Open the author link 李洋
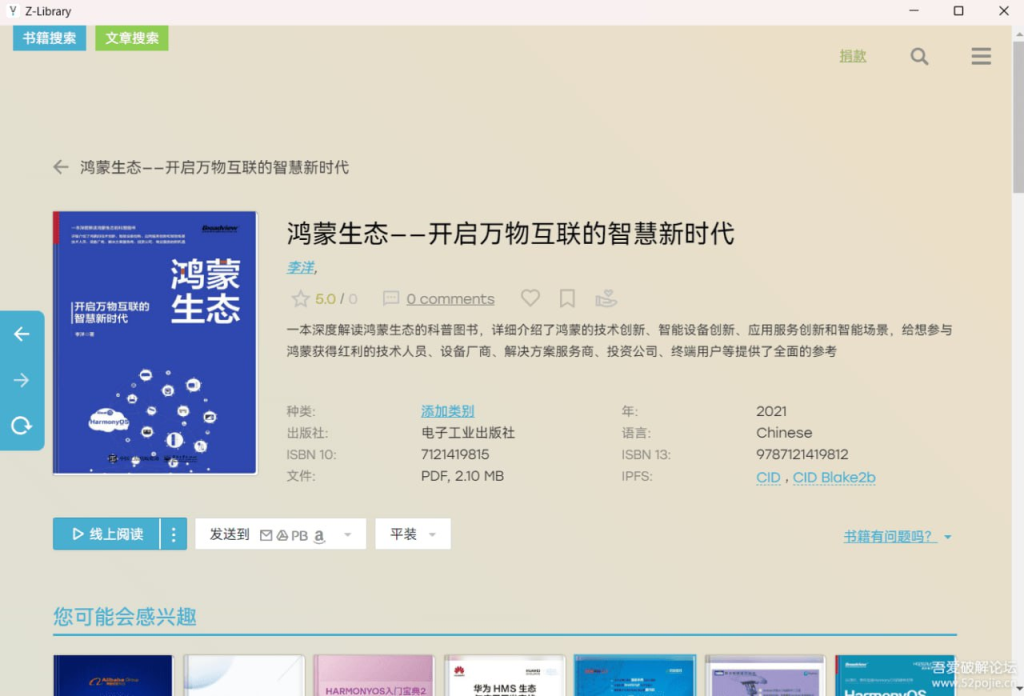1024x696 pixels. (300, 268)
